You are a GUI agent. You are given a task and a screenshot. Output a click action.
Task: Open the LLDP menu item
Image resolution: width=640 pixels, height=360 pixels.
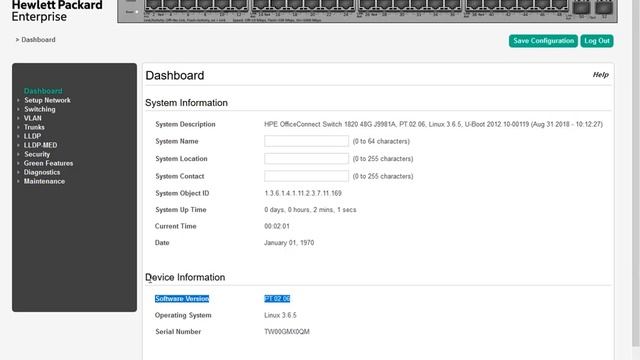(32, 136)
